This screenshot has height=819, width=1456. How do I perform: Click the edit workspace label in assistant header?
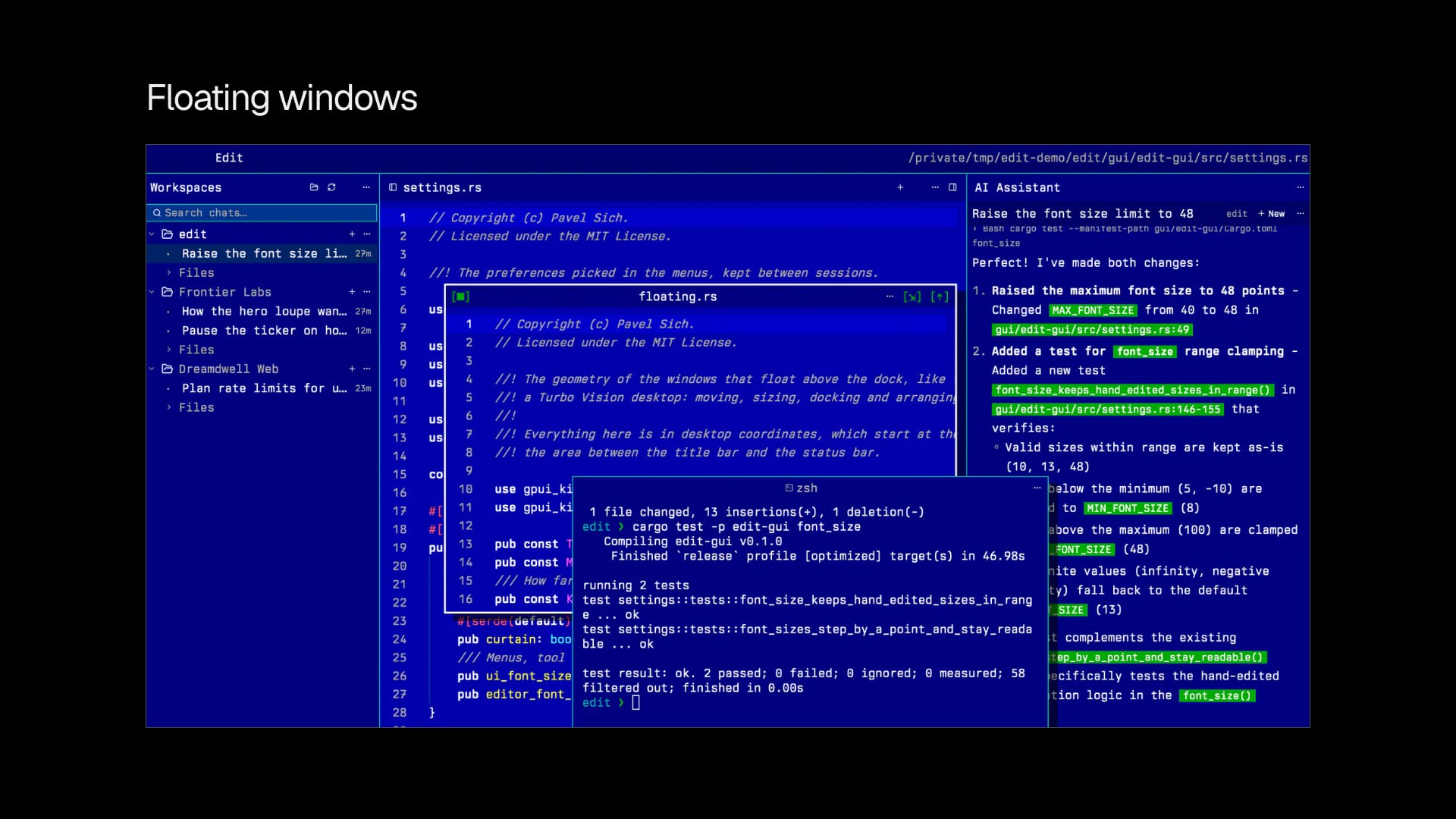[x=1237, y=214]
